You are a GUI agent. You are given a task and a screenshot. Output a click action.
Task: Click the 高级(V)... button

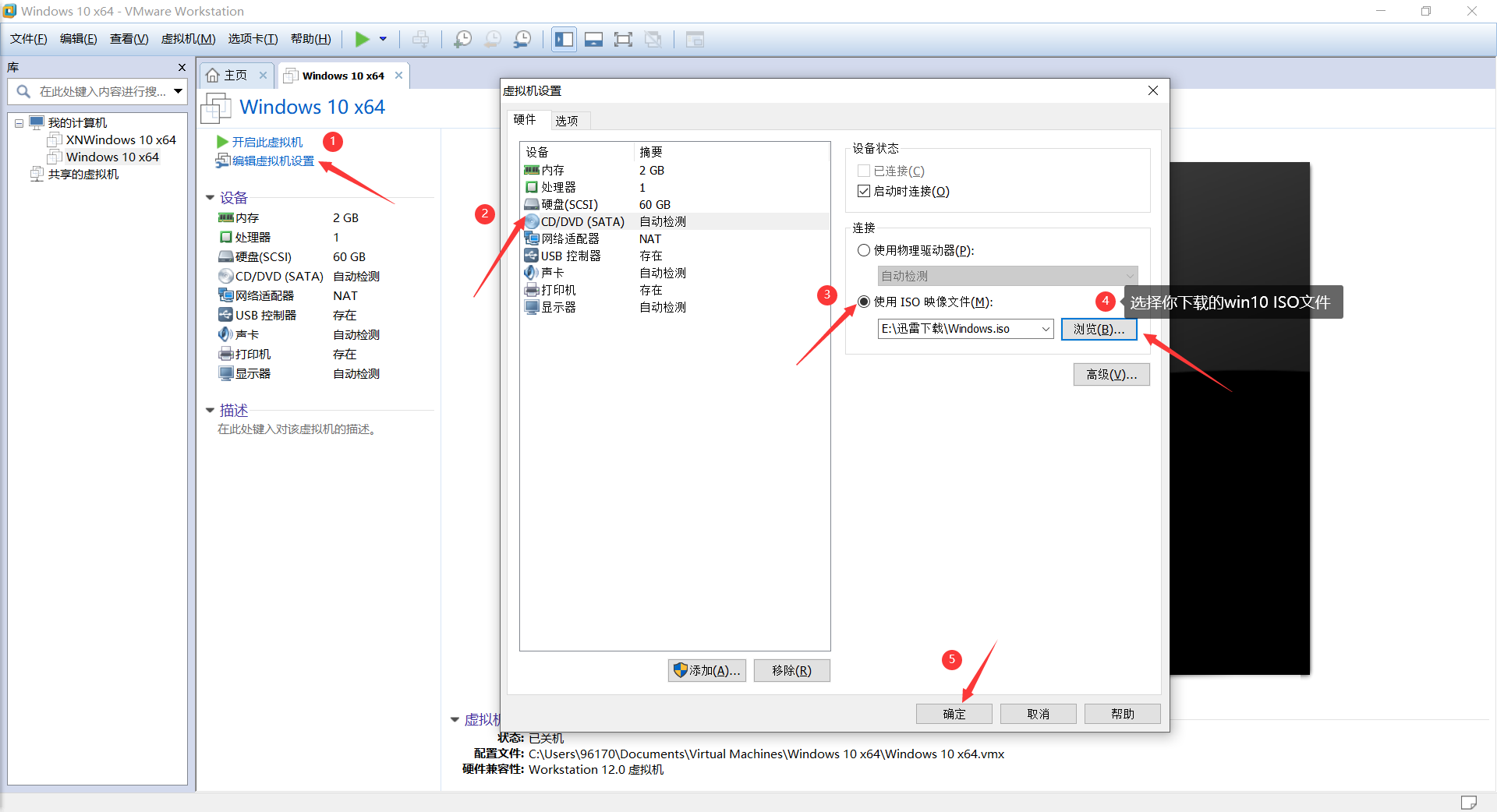pos(1111,374)
